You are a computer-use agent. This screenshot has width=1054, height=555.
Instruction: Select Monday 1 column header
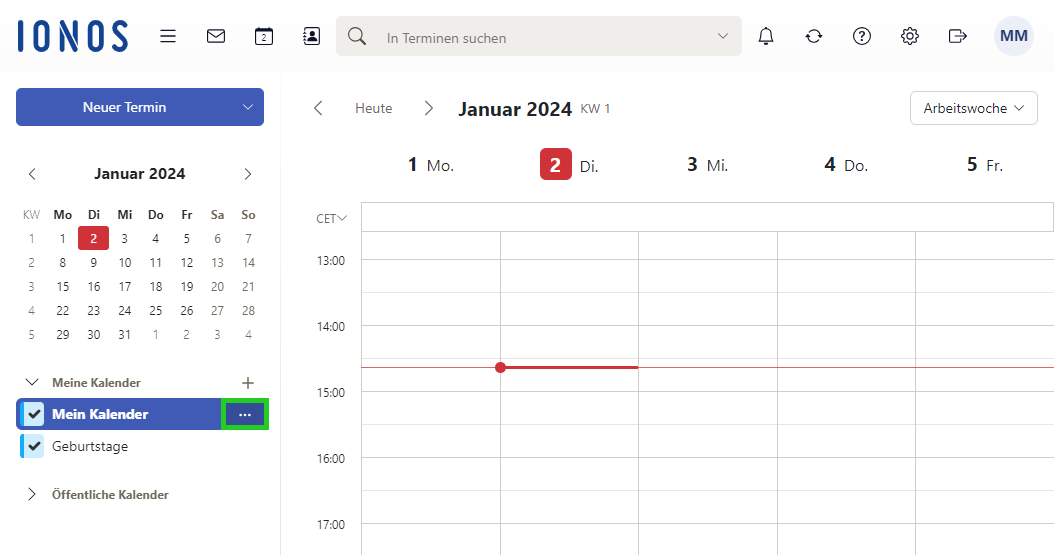(431, 165)
